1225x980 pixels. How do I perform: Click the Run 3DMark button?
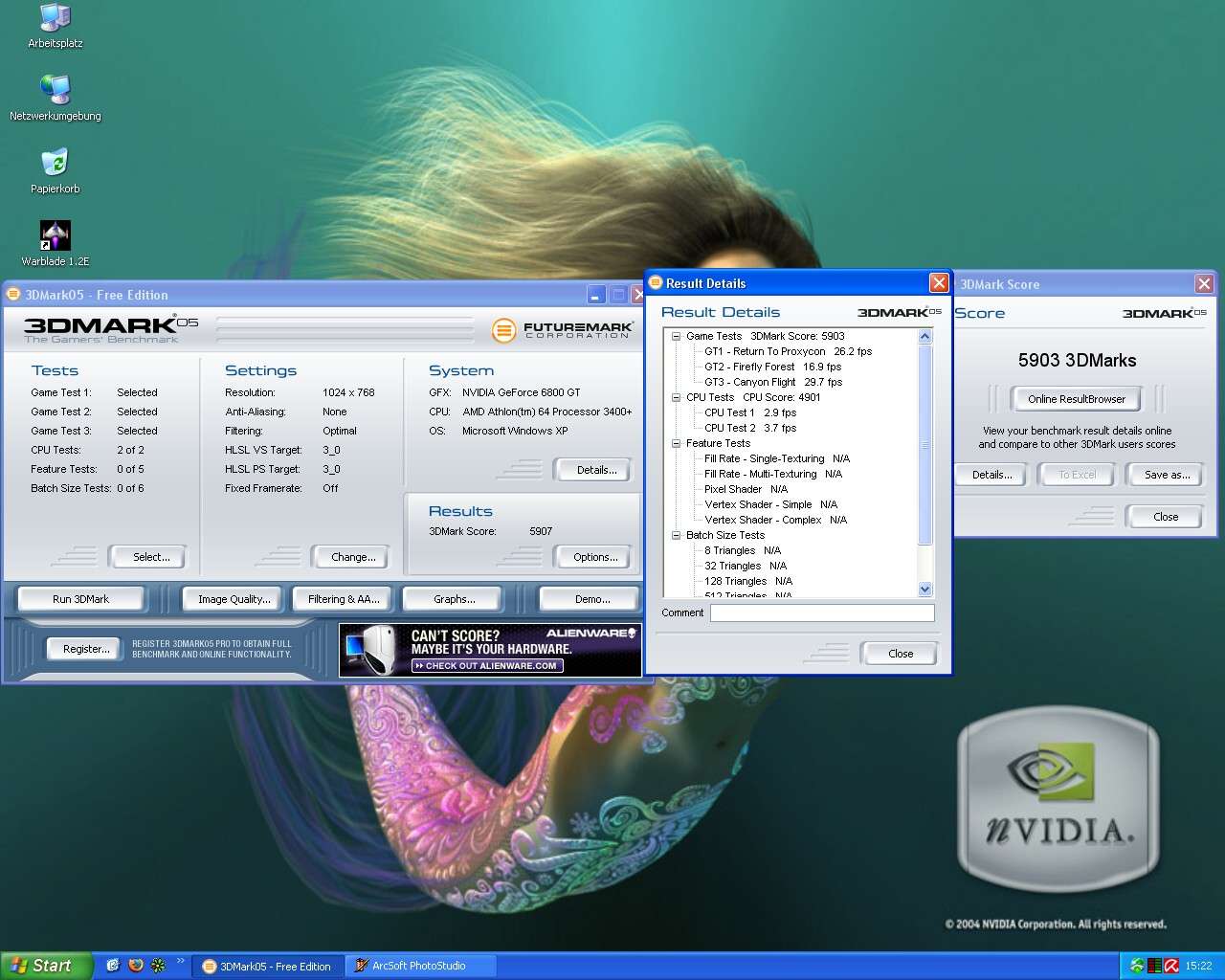click(x=80, y=599)
